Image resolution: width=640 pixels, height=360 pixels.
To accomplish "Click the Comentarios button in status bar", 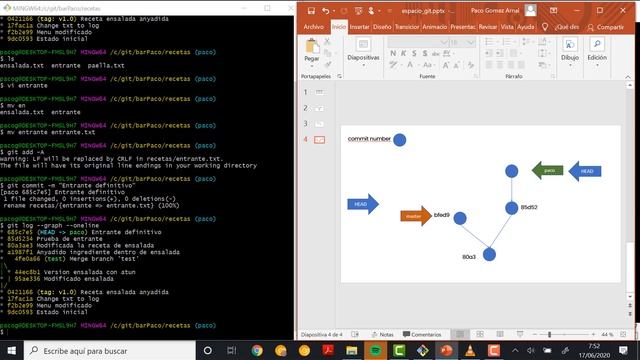I will tap(422, 335).
